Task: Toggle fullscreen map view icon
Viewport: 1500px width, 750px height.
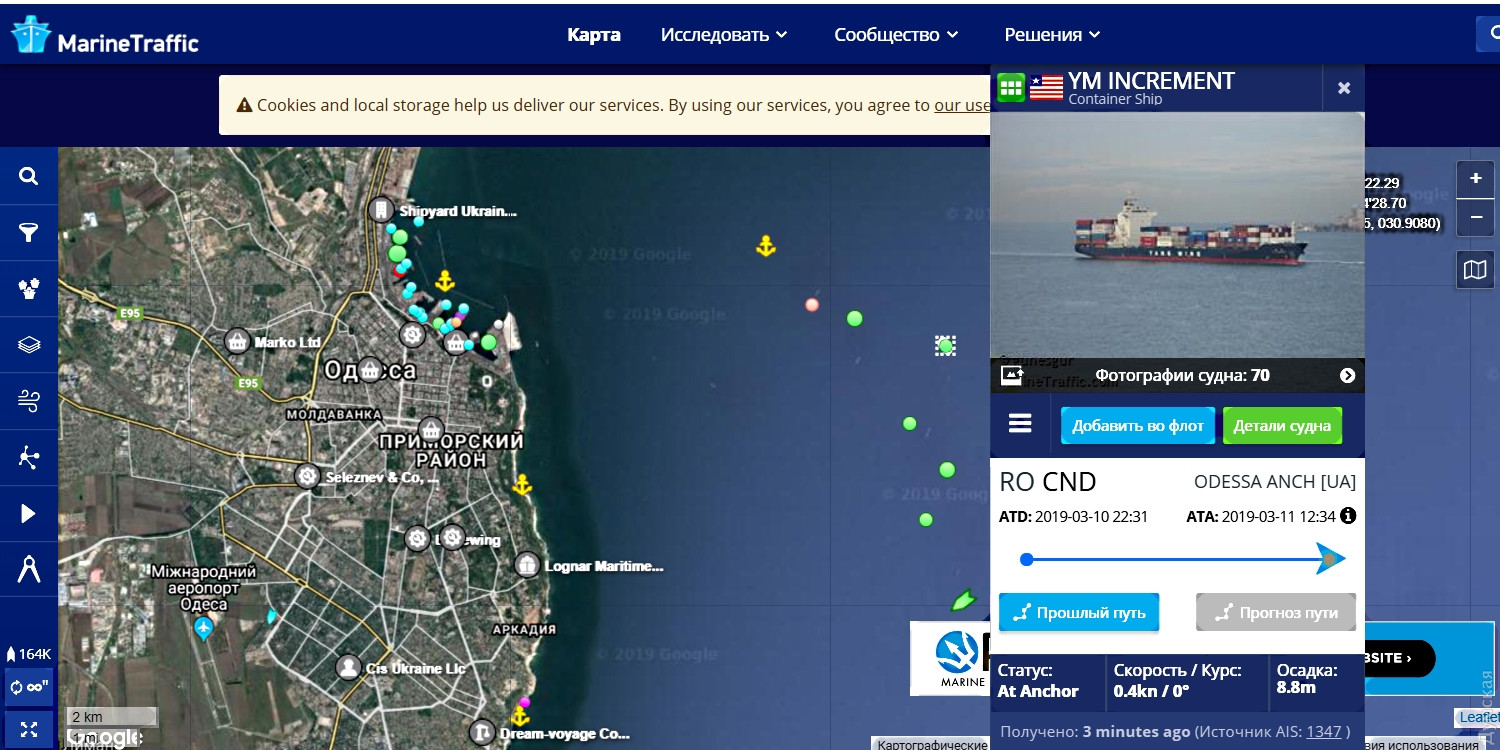Action: (x=28, y=729)
